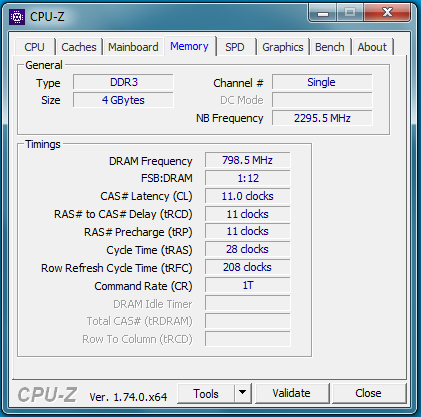The height and width of the screenshot is (417, 421).
Task: Open the Tools dropdown arrow
Action: pyautogui.click(x=243, y=393)
